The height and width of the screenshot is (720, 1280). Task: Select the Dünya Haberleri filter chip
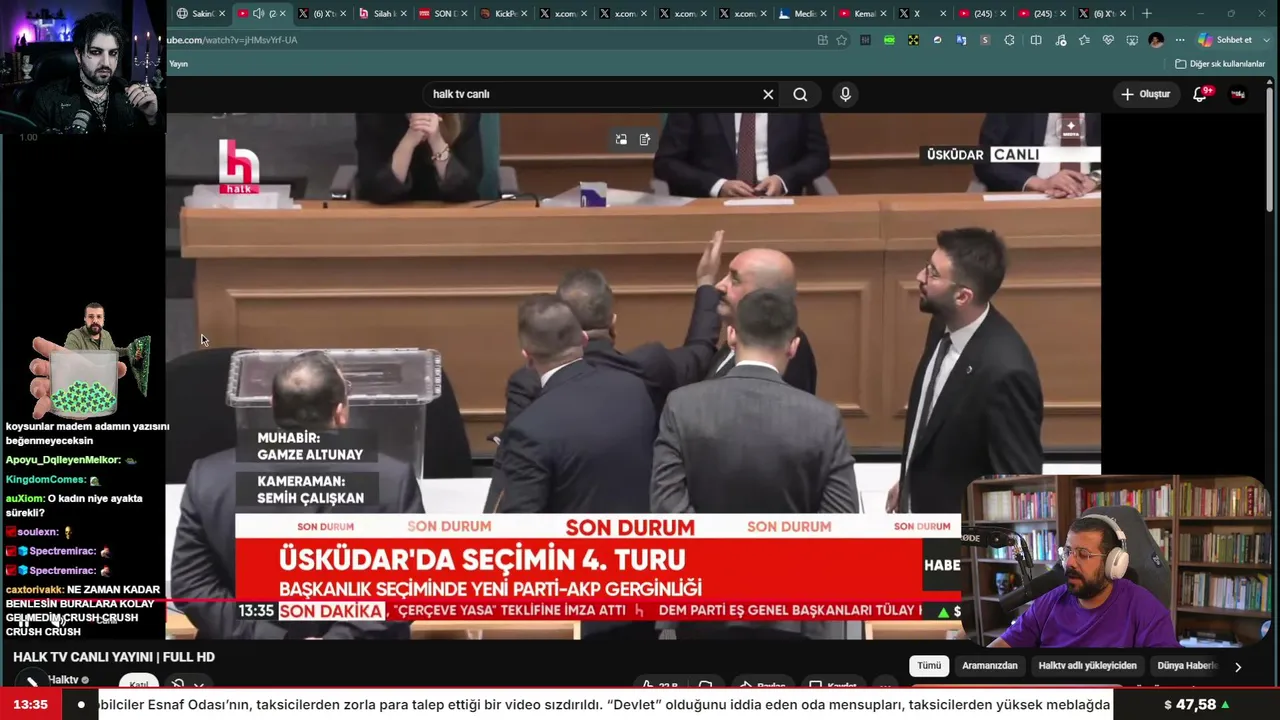tap(1188, 666)
